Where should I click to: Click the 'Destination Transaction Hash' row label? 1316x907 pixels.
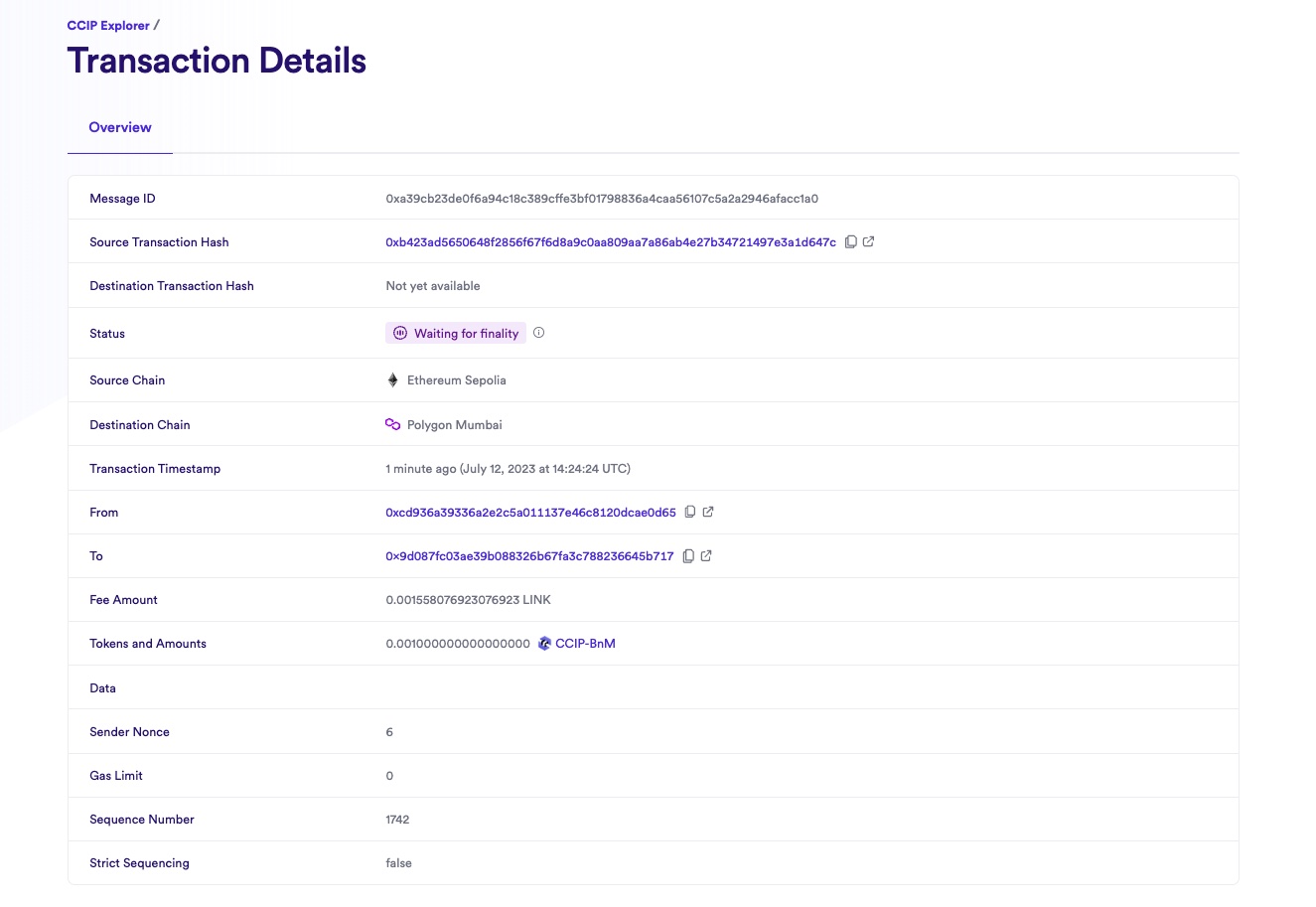172,285
